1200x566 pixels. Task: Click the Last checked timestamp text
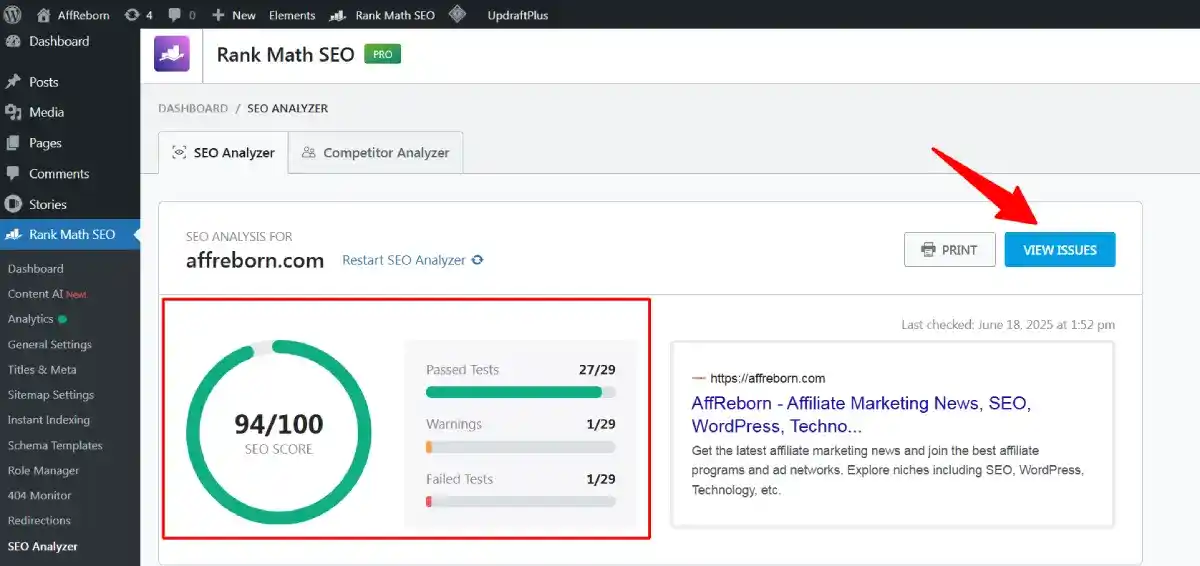(1008, 325)
